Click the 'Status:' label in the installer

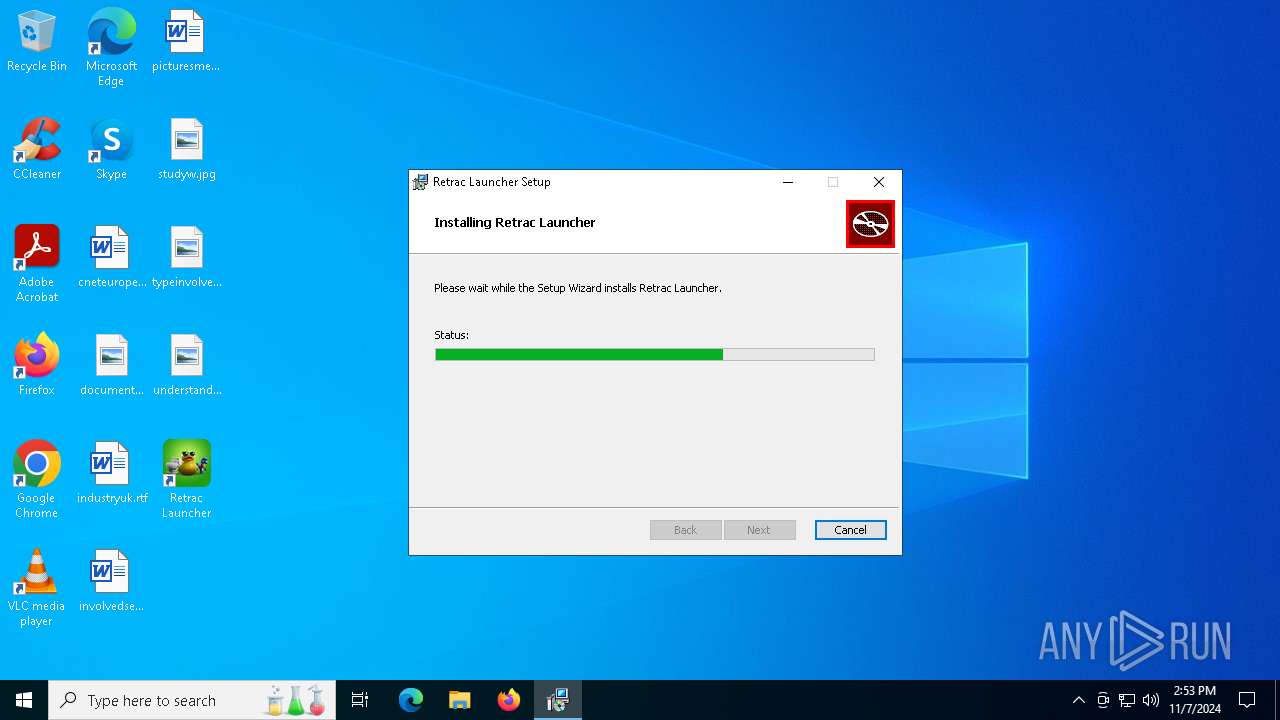[451, 335]
